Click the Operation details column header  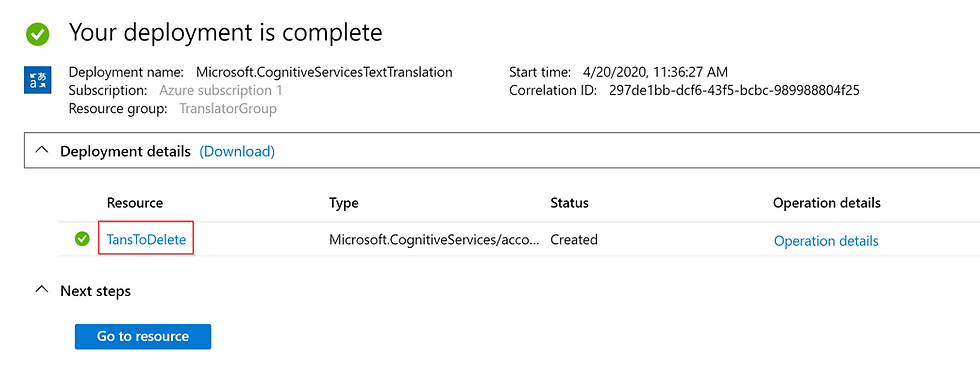[827, 203]
